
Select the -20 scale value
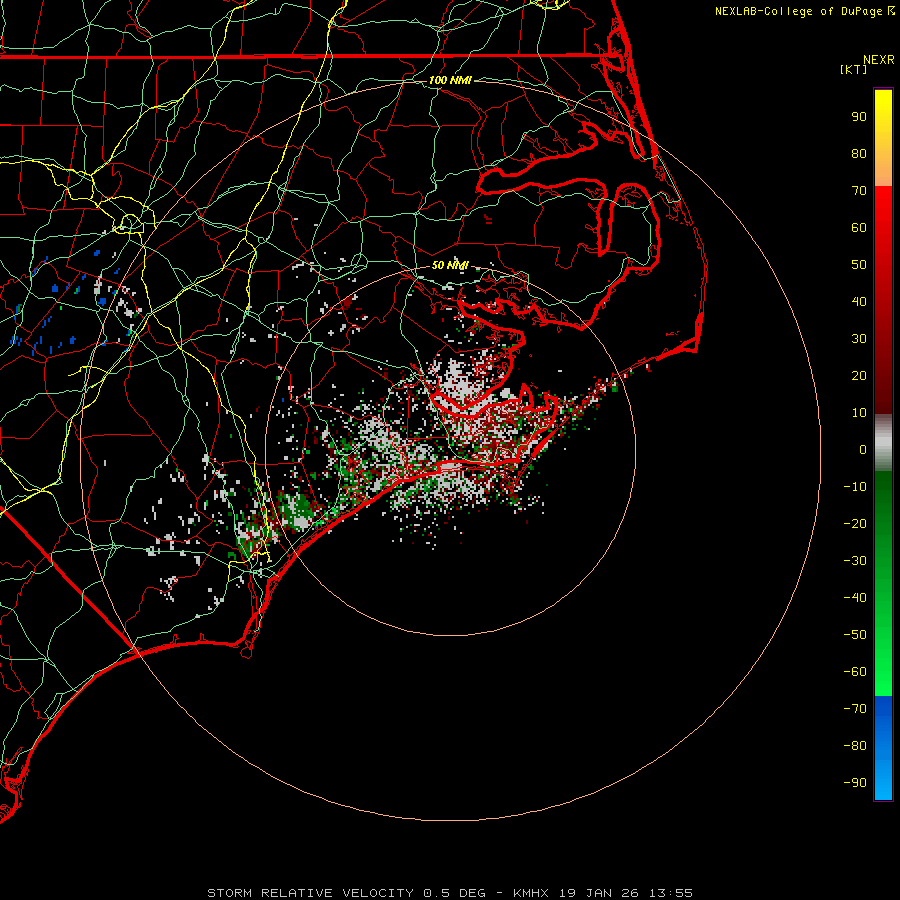(x=855, y=524)
